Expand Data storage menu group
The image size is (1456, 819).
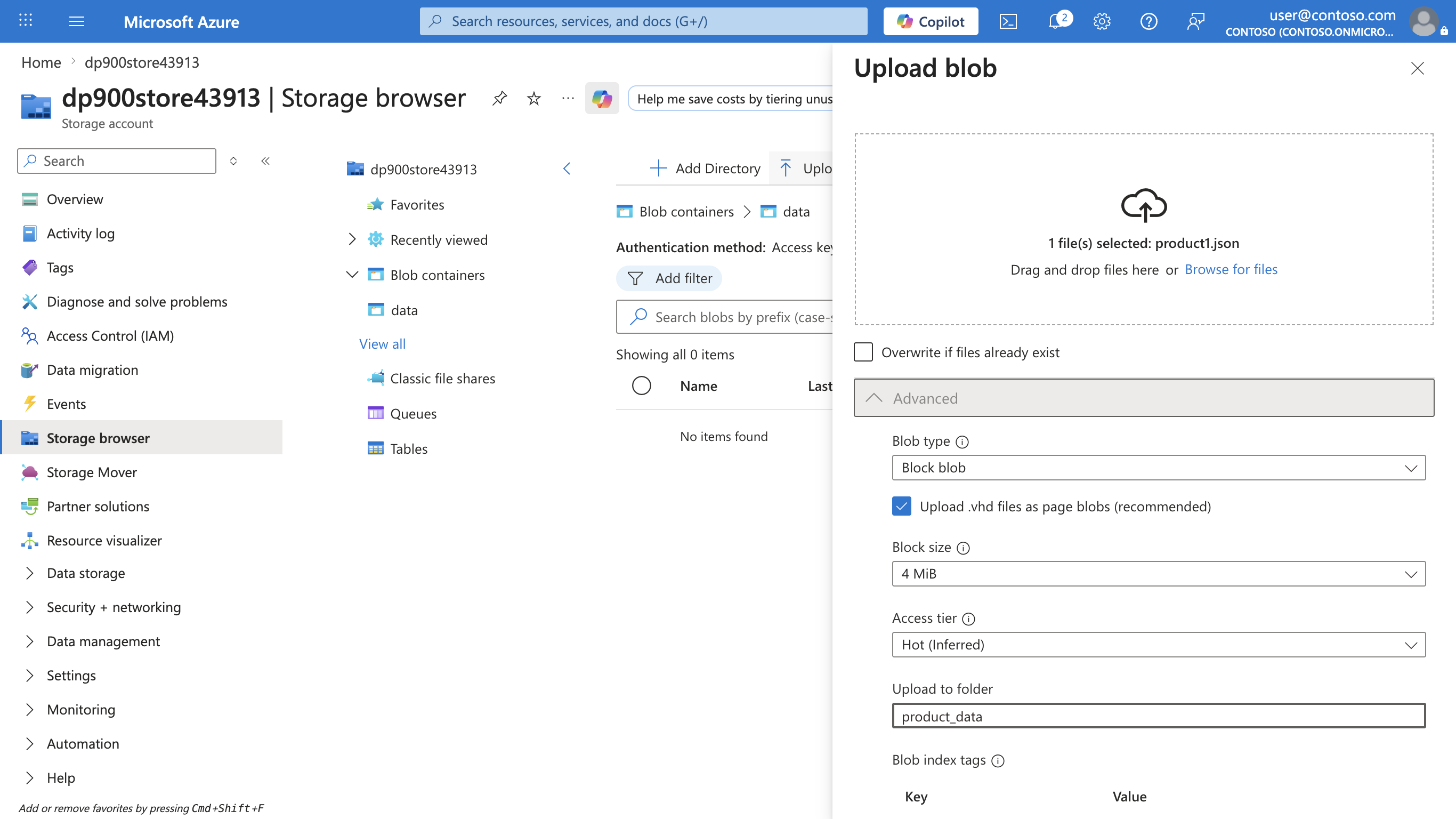29,573
